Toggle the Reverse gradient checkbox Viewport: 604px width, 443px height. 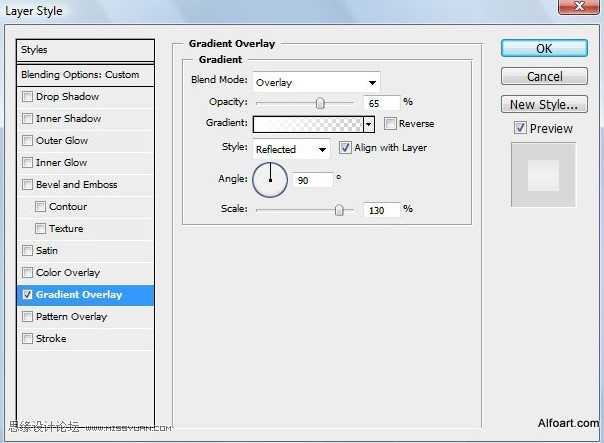pos(390,123)
